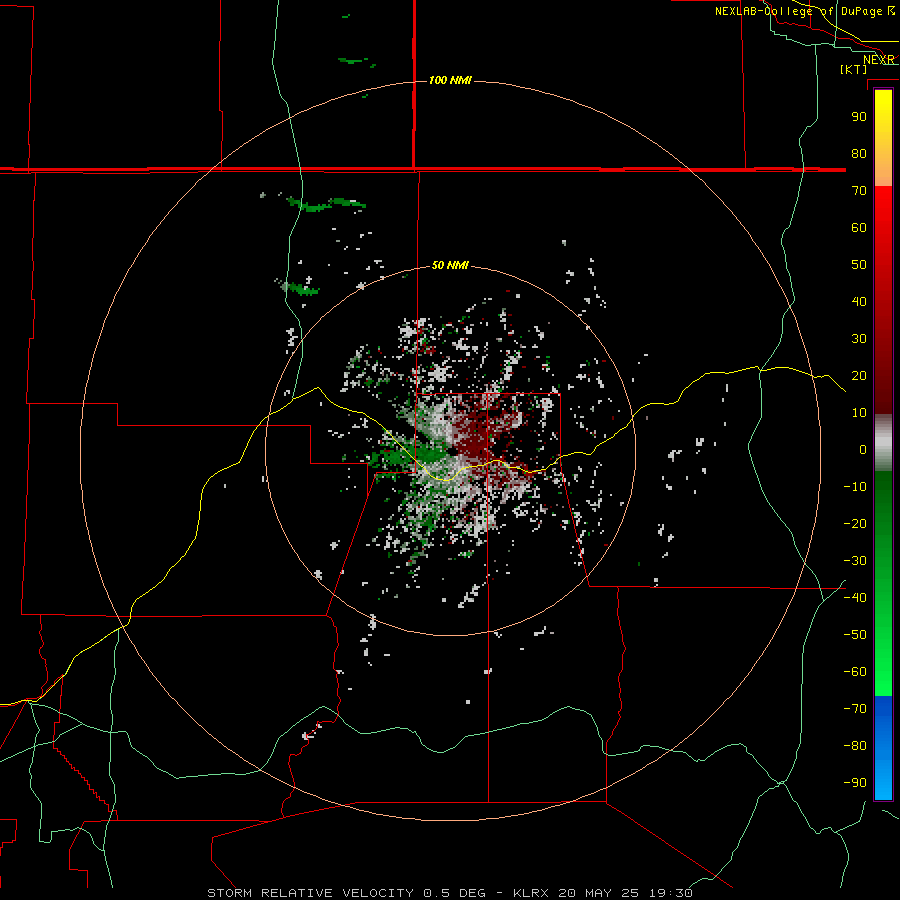Click the 50 NMI range ring label

[450, 265]
